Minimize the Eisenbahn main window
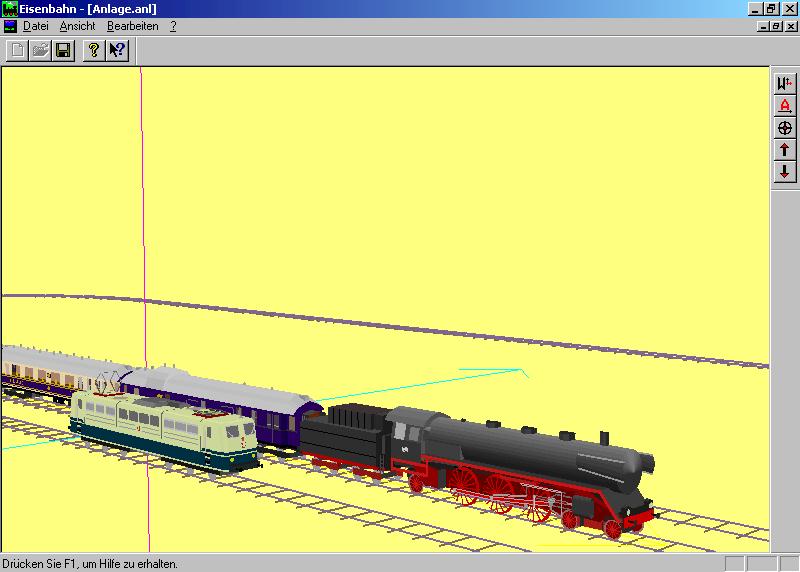800x572 pixels. 756,9
